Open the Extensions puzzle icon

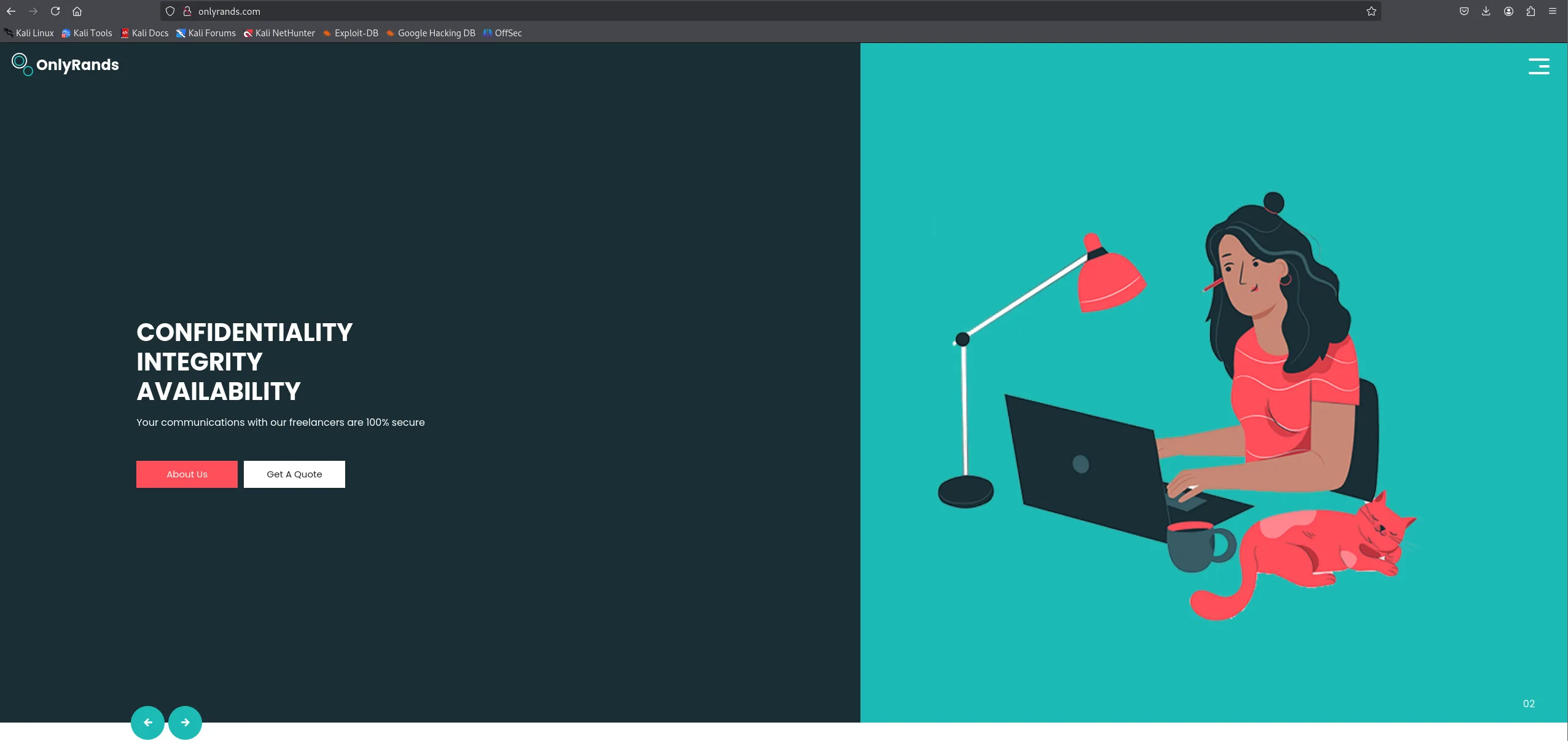coord(1531,11)
